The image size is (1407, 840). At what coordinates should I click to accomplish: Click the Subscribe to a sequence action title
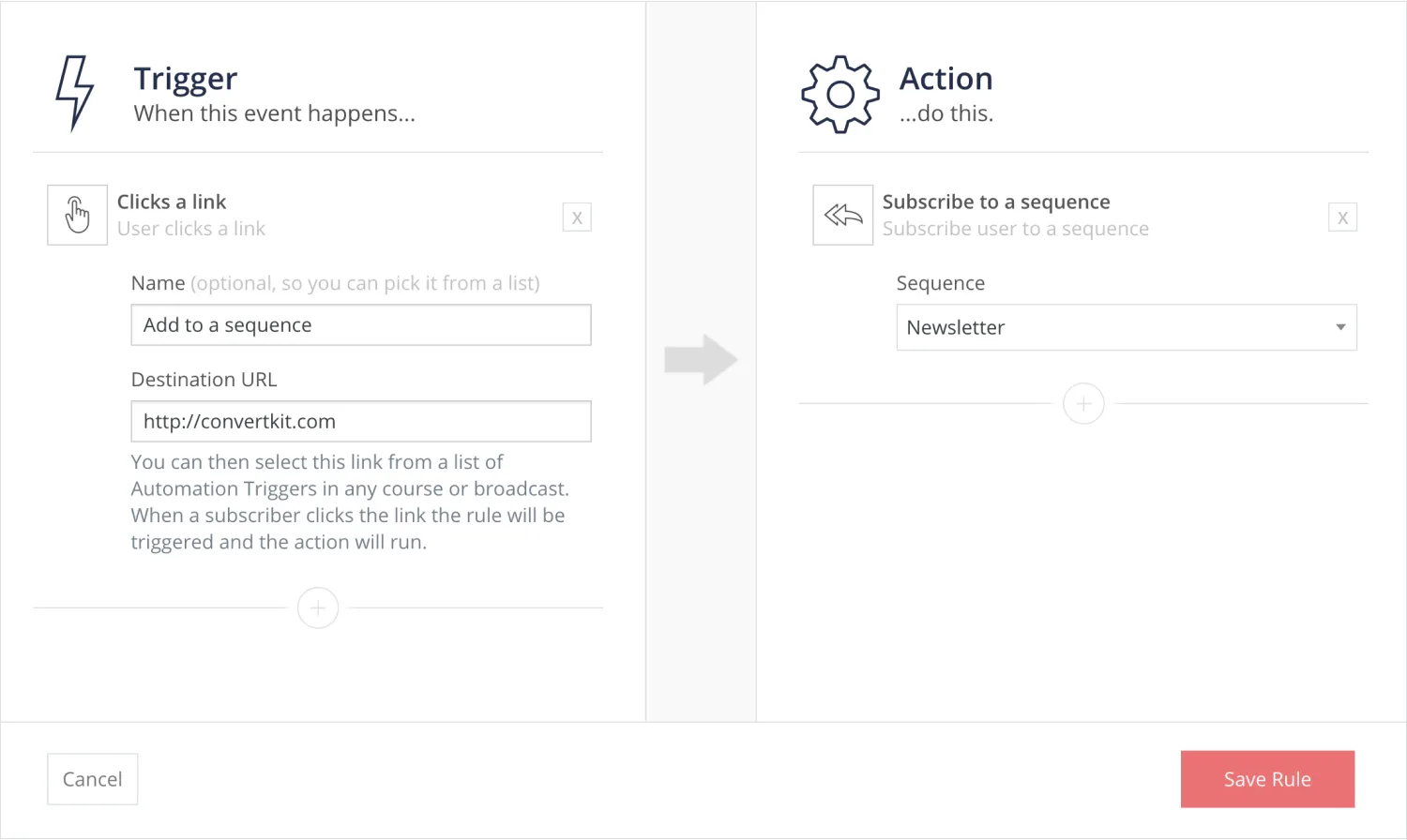pos(996,202)
